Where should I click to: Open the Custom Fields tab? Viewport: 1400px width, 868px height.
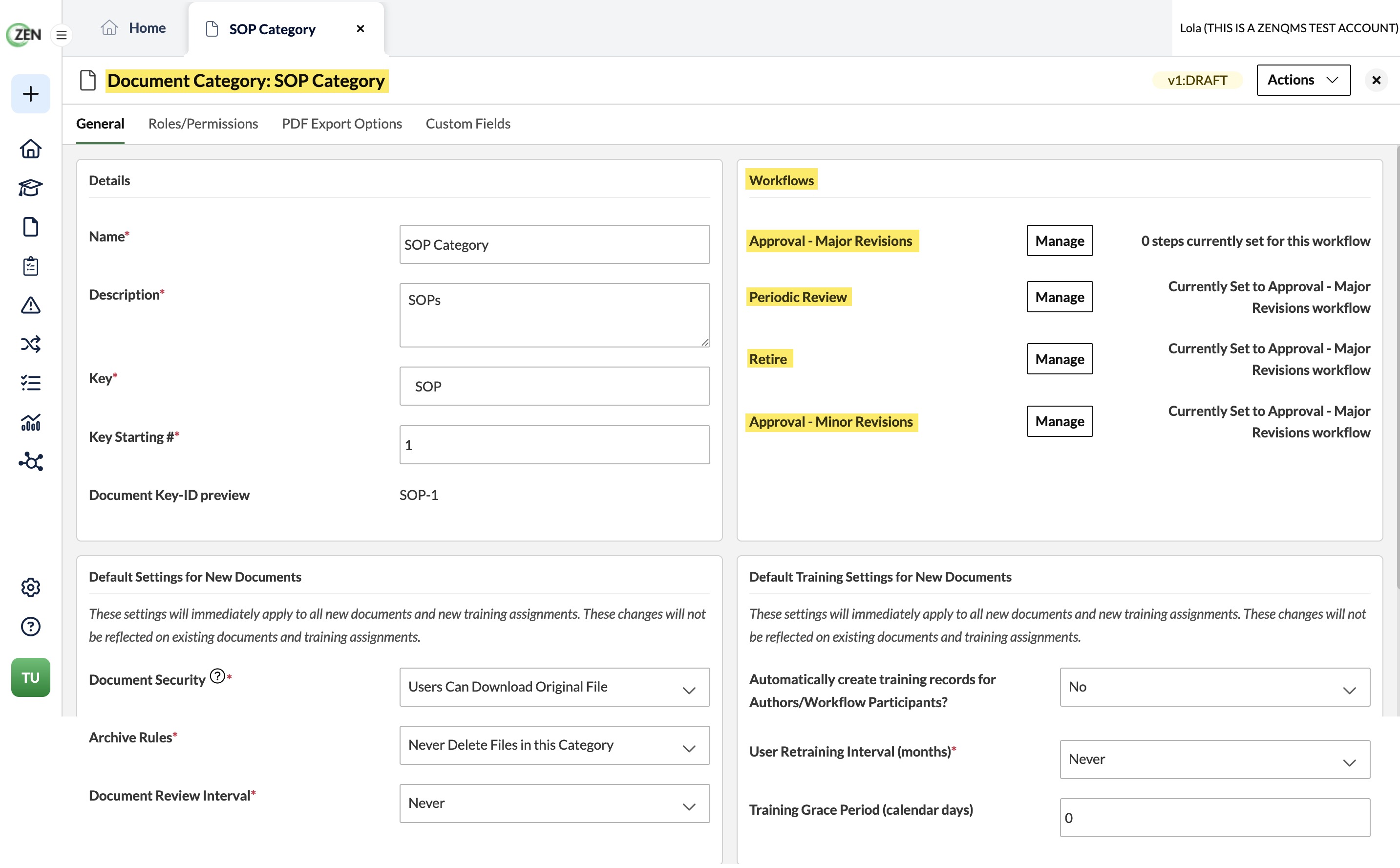tap(467, 124)
